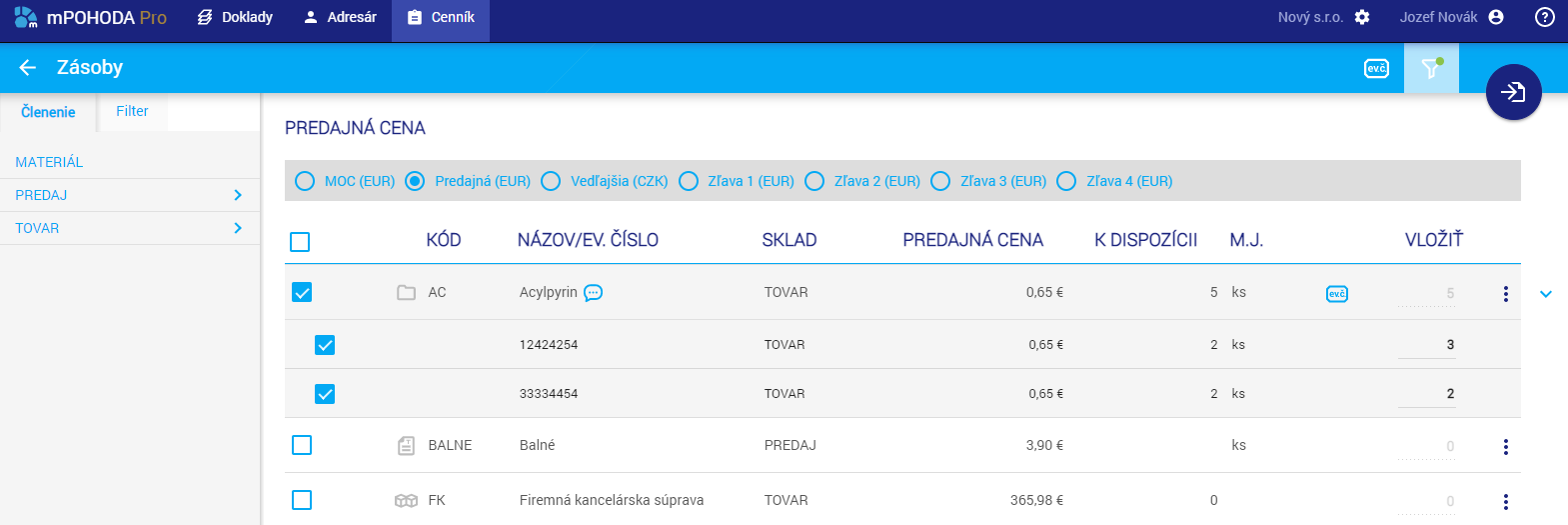Click serial number 33334454
The height and width of the screenshot is (525, 1568).
[549, 393]
